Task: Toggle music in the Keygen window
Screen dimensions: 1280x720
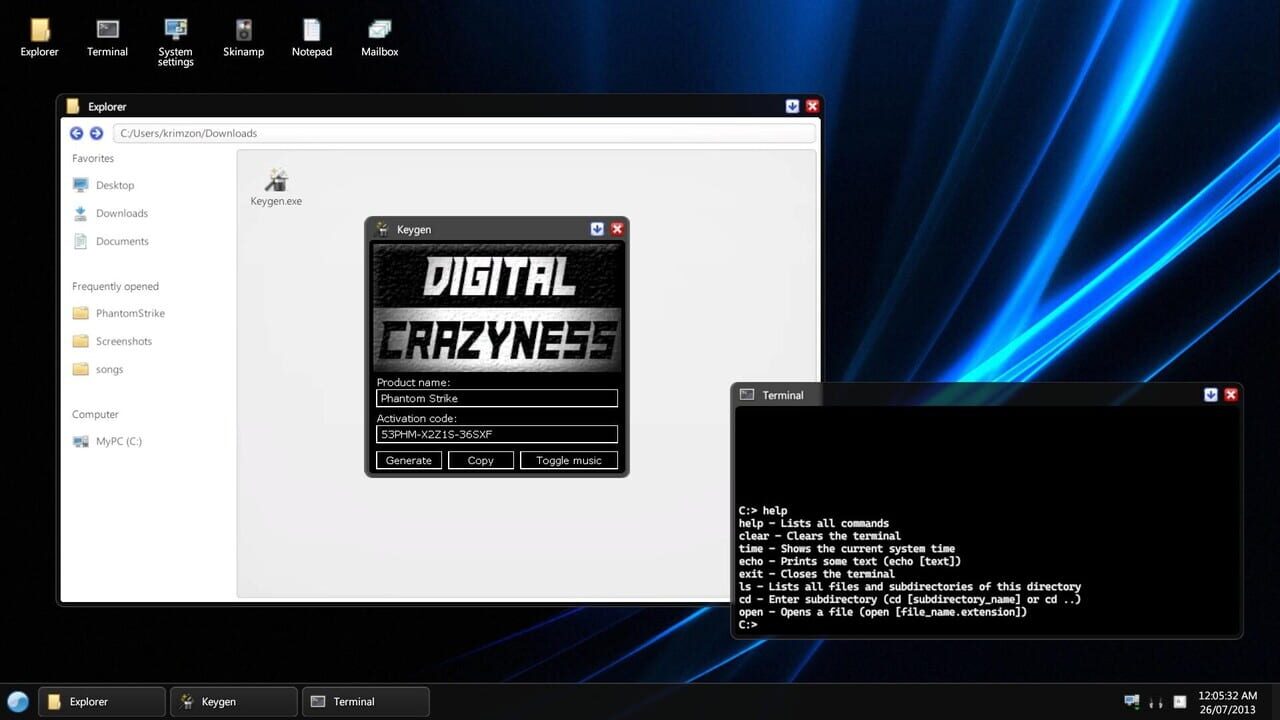Action: click(569, 460)
